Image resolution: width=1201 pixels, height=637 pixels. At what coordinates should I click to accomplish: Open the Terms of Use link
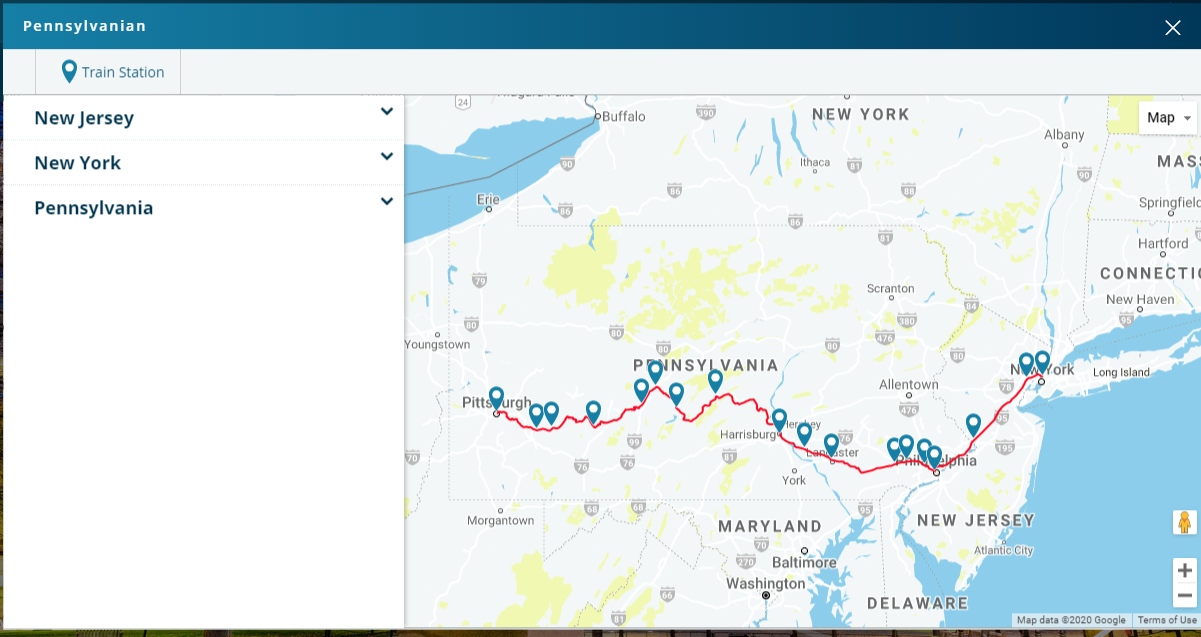point(1166,620)
